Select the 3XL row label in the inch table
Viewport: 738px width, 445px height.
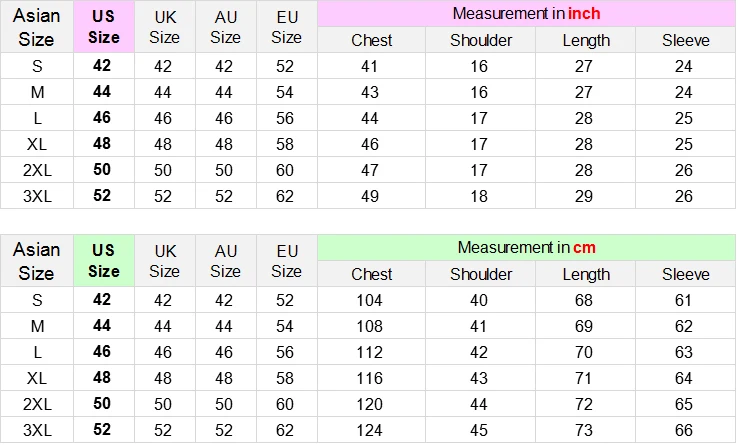tap(37, 196)
